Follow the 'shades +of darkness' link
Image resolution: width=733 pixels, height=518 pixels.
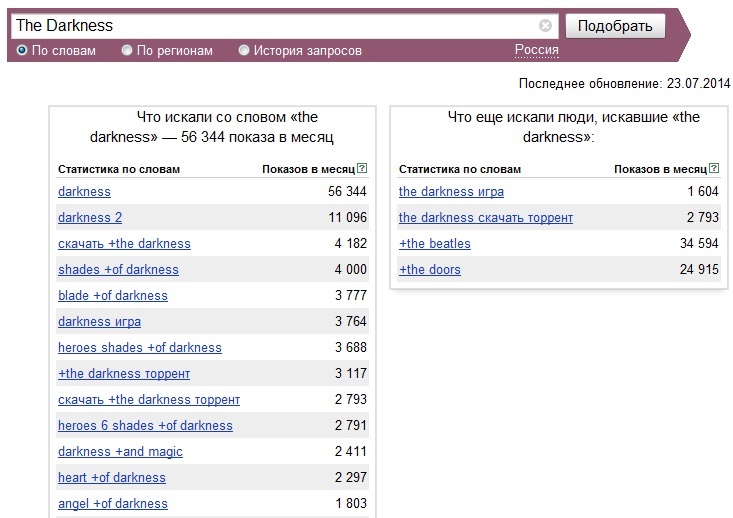(x=118, y=270)
